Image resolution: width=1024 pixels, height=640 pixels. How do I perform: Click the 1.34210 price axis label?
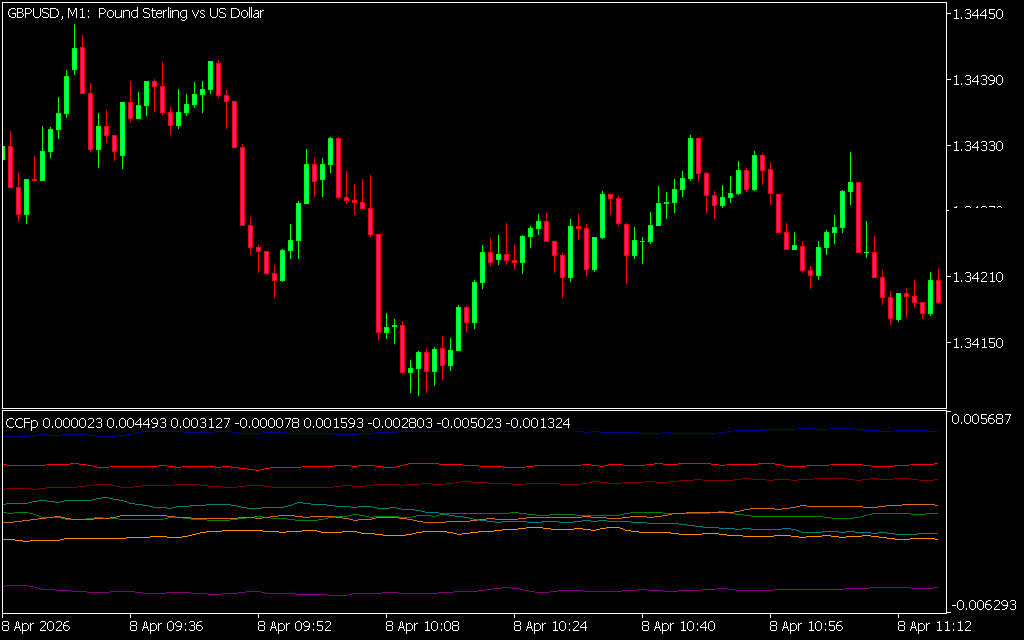(982, 277)
